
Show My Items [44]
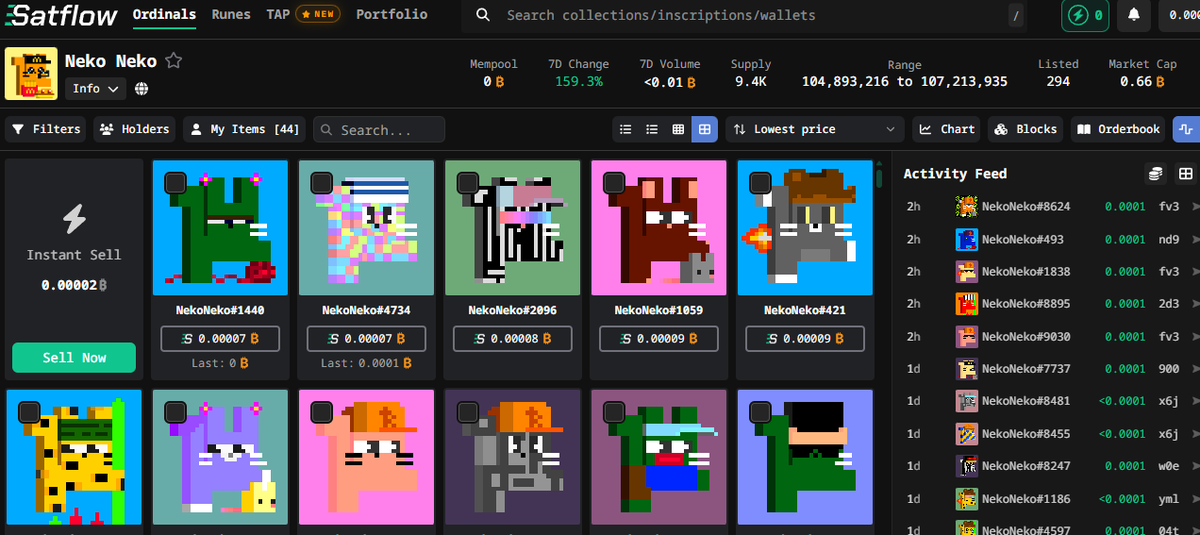point(245,129)
